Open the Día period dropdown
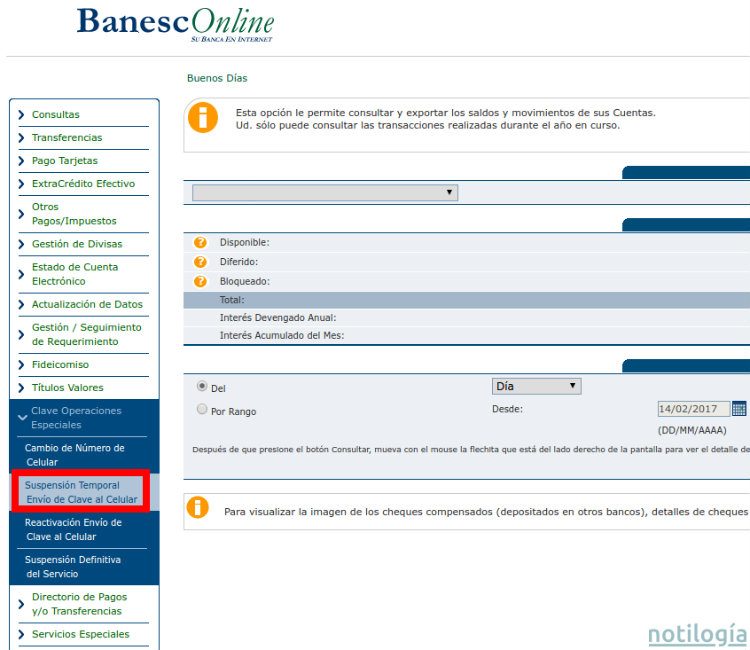The image size is (750, 650). 536,386
